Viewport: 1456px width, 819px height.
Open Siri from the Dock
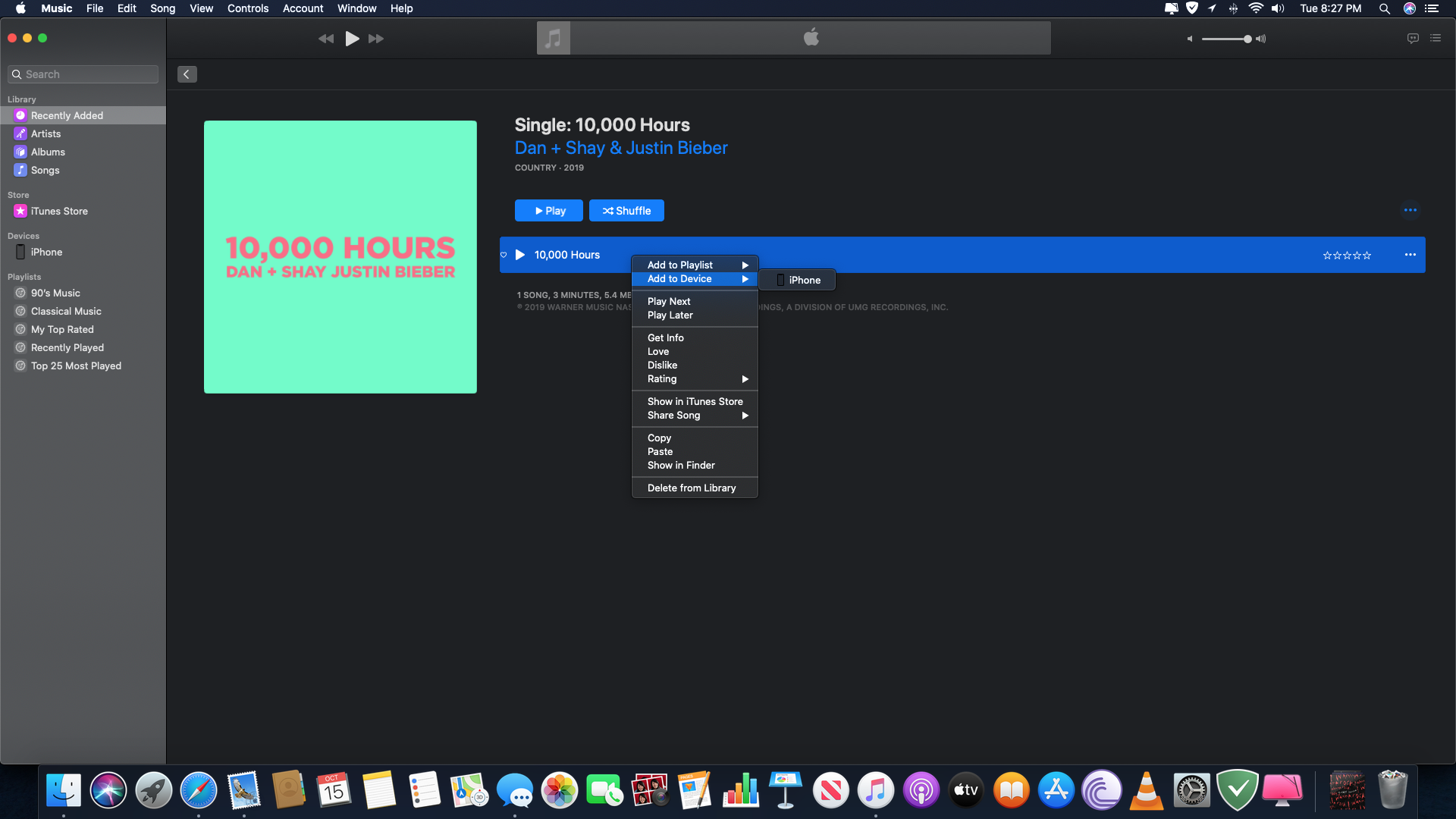pos(108,791)
